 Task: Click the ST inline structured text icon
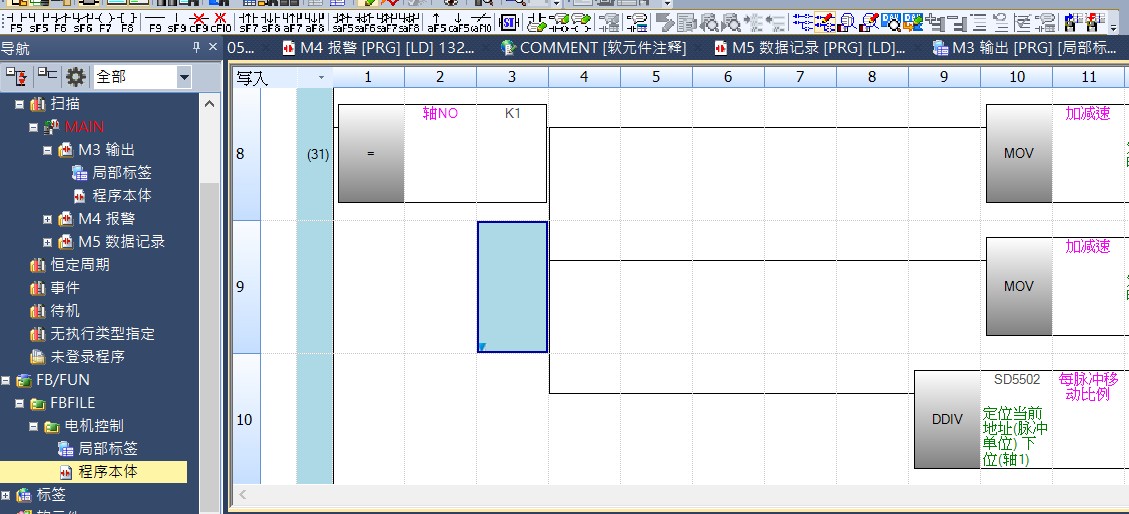pyautogui.click(x=509, y=22)
